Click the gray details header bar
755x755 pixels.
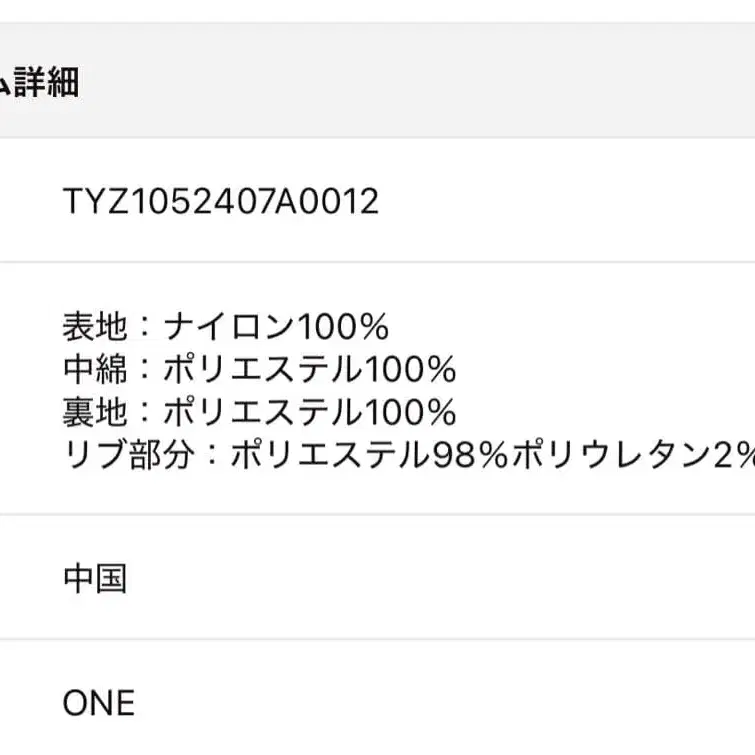400,83
